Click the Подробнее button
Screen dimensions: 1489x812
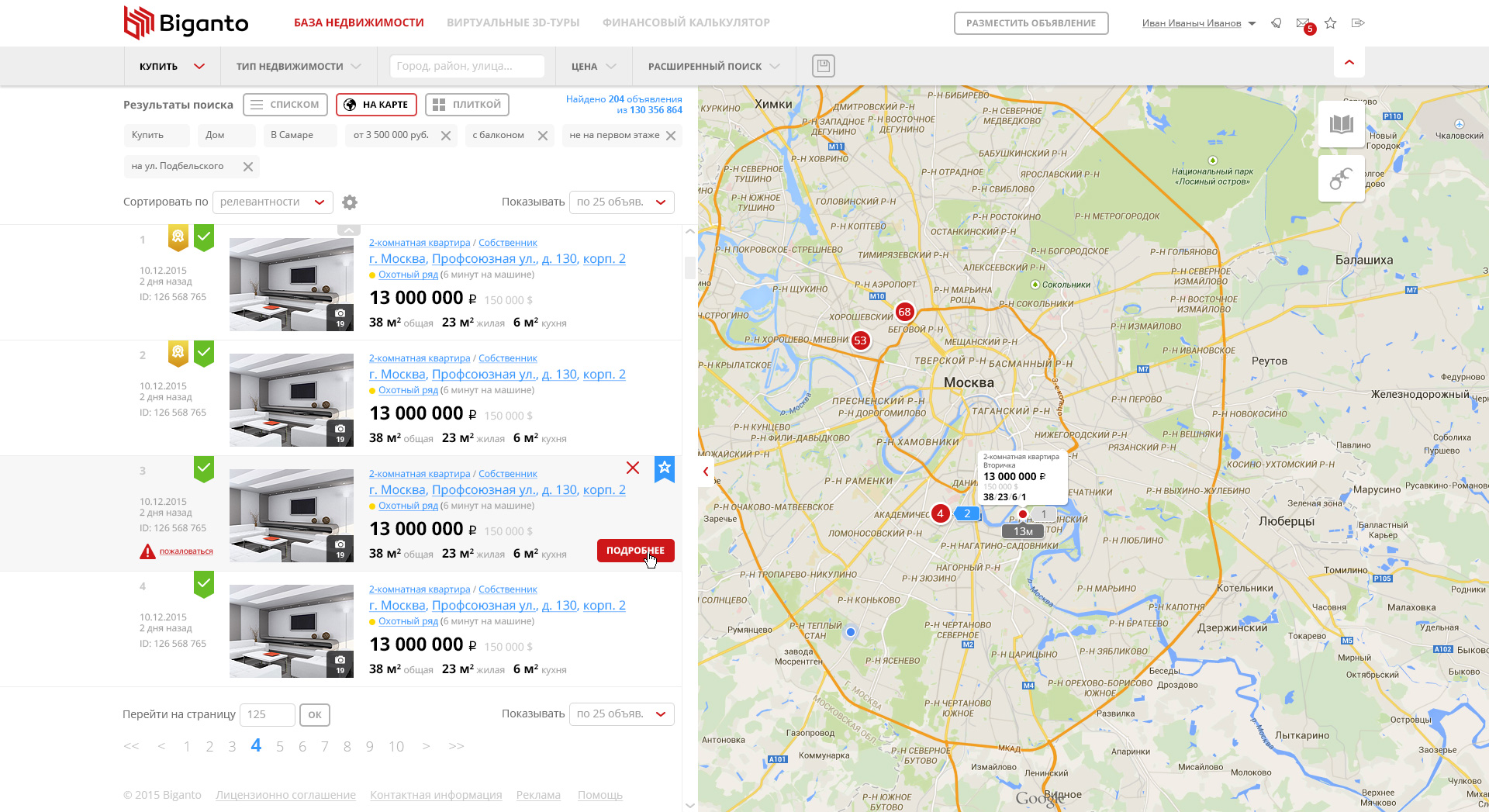(636, 551)
